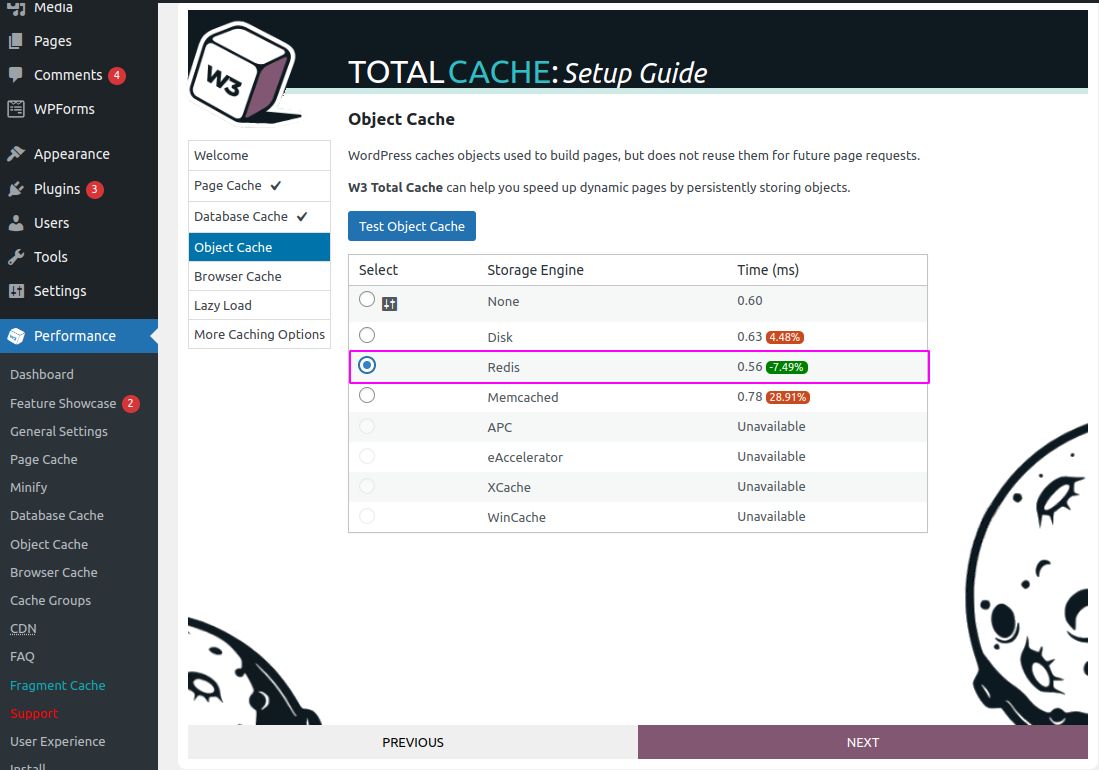Open Fragment Cache submenu link
The image size is (1099, 770).
pos(57,685)
